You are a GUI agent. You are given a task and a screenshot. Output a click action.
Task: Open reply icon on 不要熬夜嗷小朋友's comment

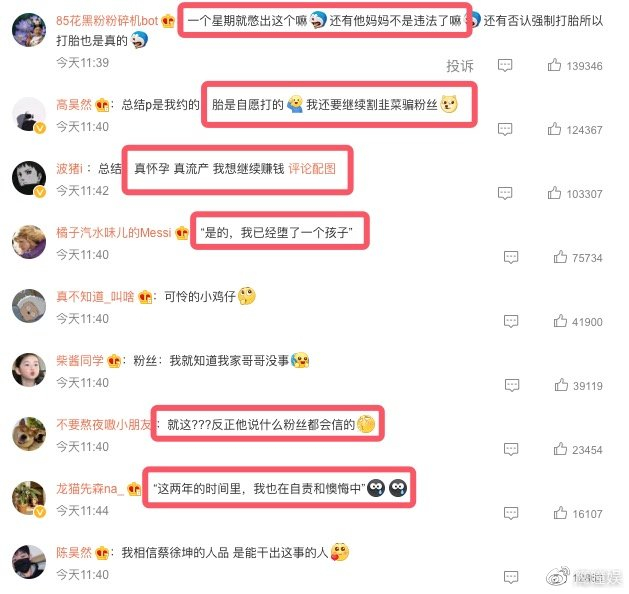coord(511,449)
